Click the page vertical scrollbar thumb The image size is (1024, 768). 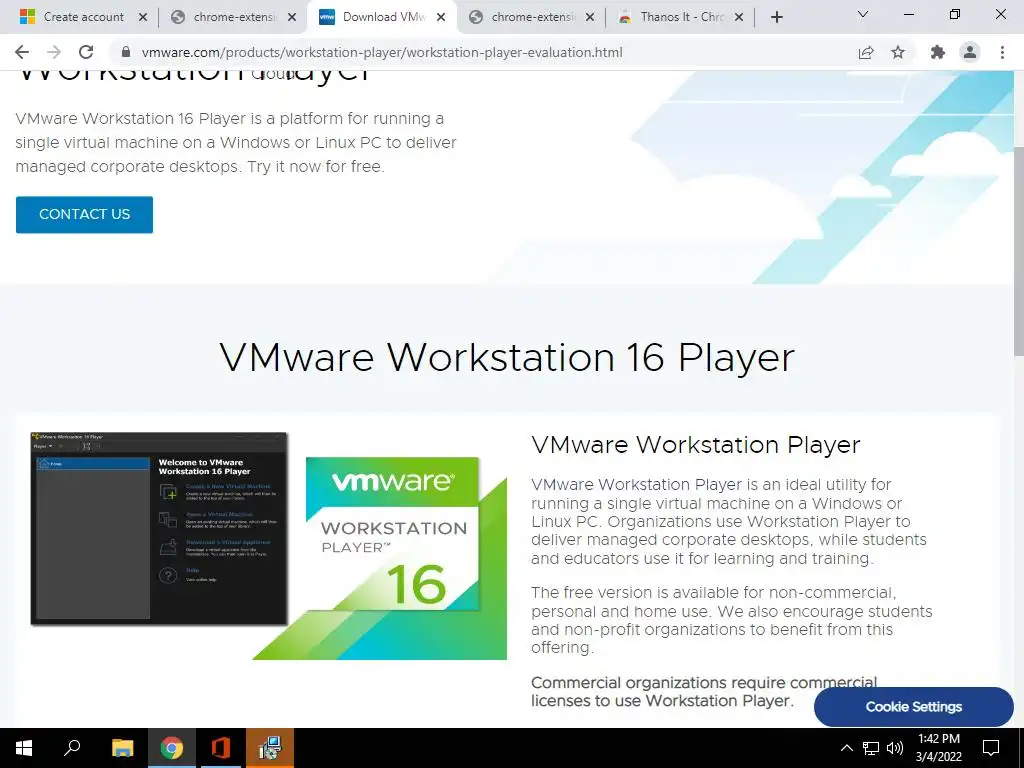point(1018,251)
